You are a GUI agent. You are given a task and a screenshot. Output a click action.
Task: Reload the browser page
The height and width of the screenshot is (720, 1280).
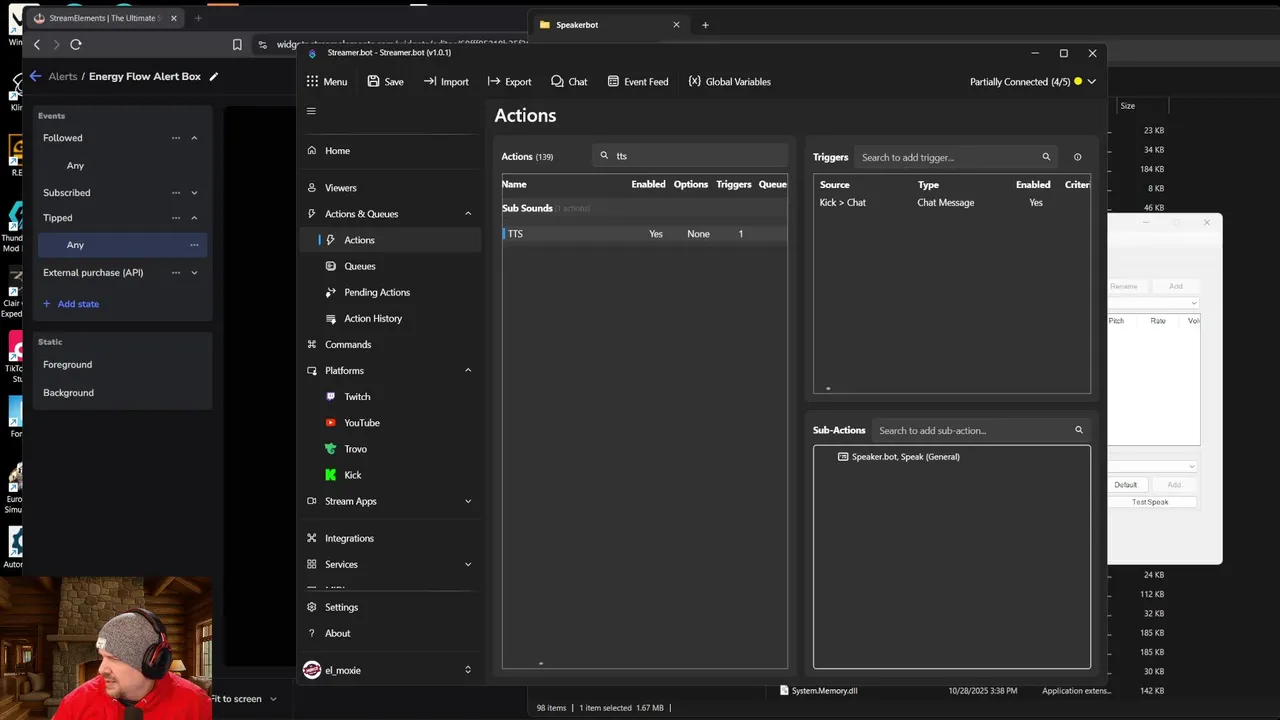(75, 44)
